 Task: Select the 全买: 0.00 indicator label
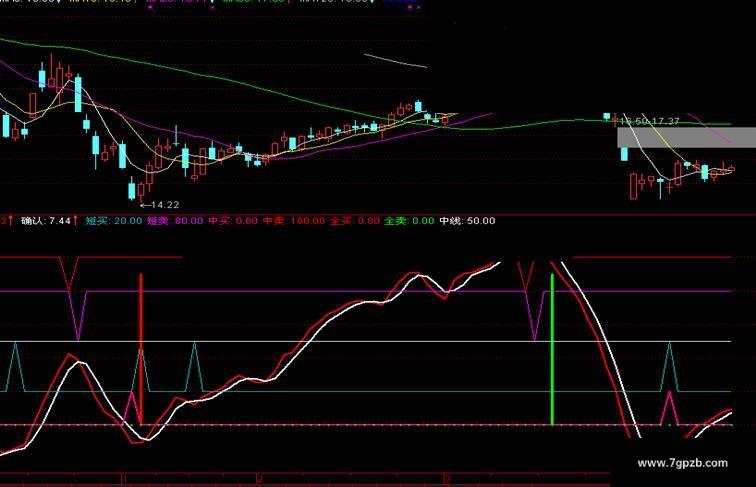click(354, 221)
